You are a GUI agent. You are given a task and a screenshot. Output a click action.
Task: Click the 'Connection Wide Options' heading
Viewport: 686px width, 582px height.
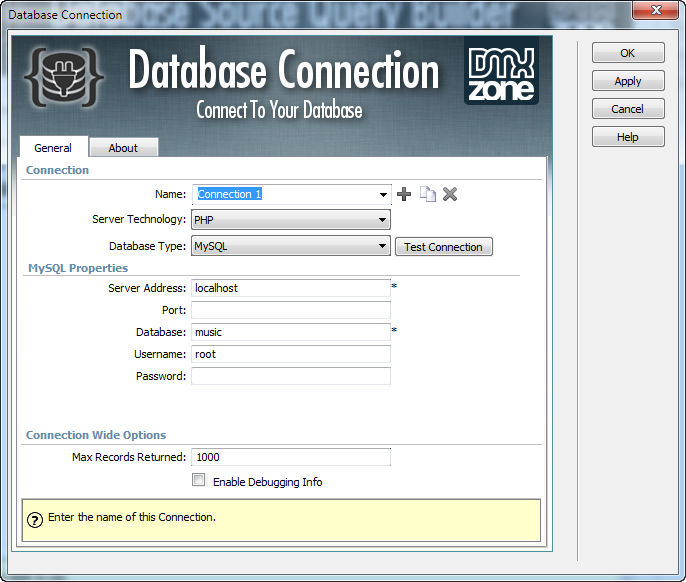[96, 435]
